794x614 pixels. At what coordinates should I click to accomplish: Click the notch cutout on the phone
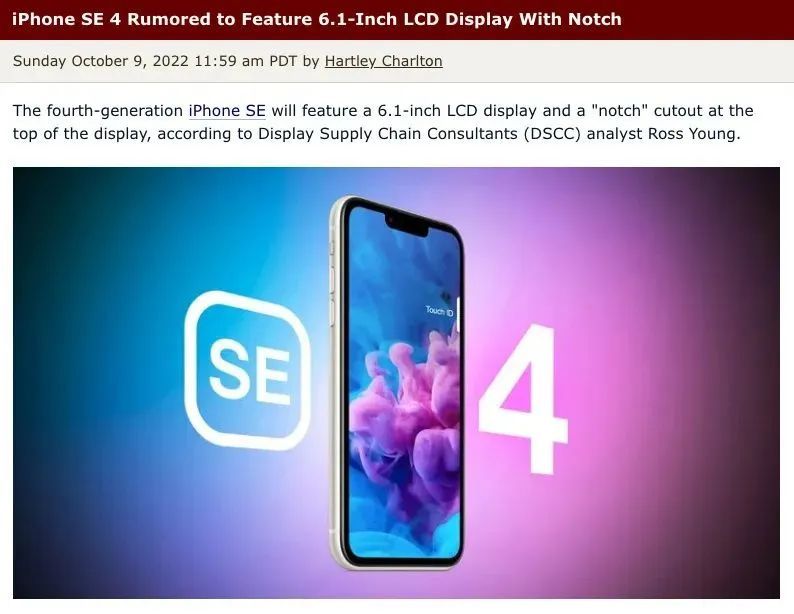[407, 226]
